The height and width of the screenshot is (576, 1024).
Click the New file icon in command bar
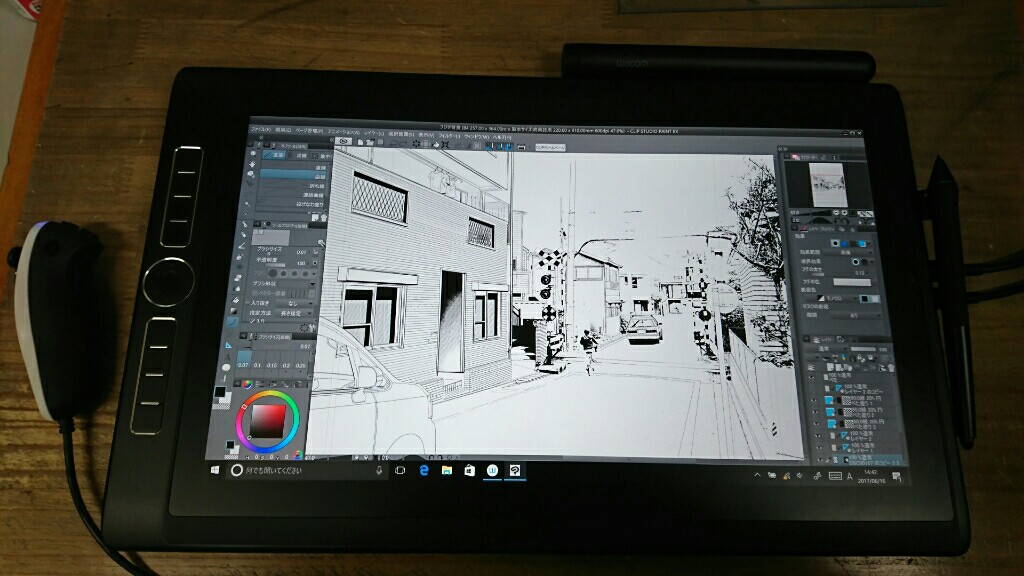[x=360, y=142]
